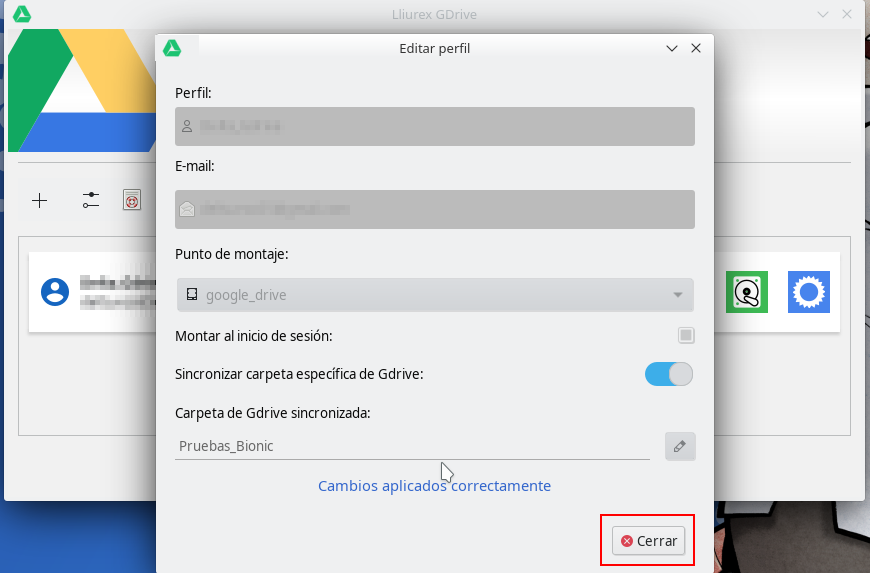This screenshot has height=573, width=870.
Task: Click the large Google Drive logo
Action: tap(80, 95)
